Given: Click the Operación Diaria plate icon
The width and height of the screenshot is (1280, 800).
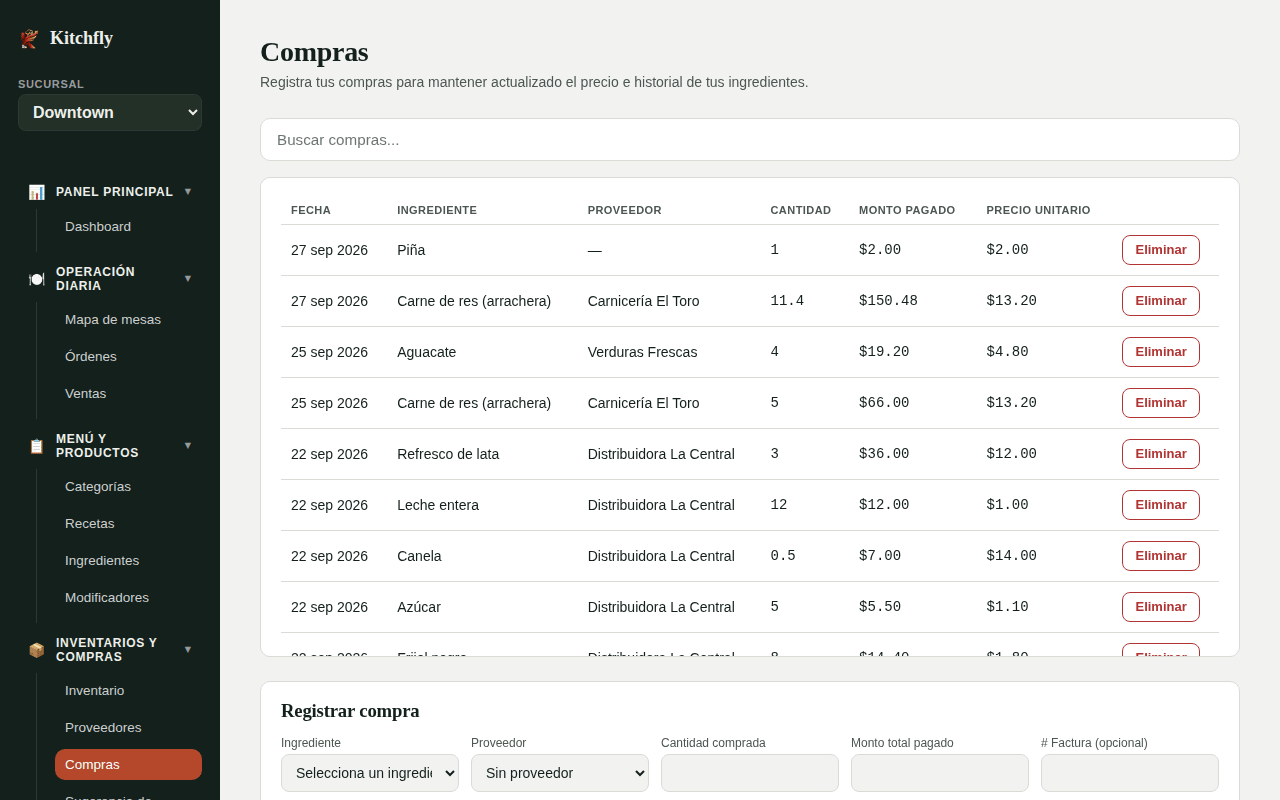Looking at the screenshot, I should pyautogui.click(x=36, y=279).
